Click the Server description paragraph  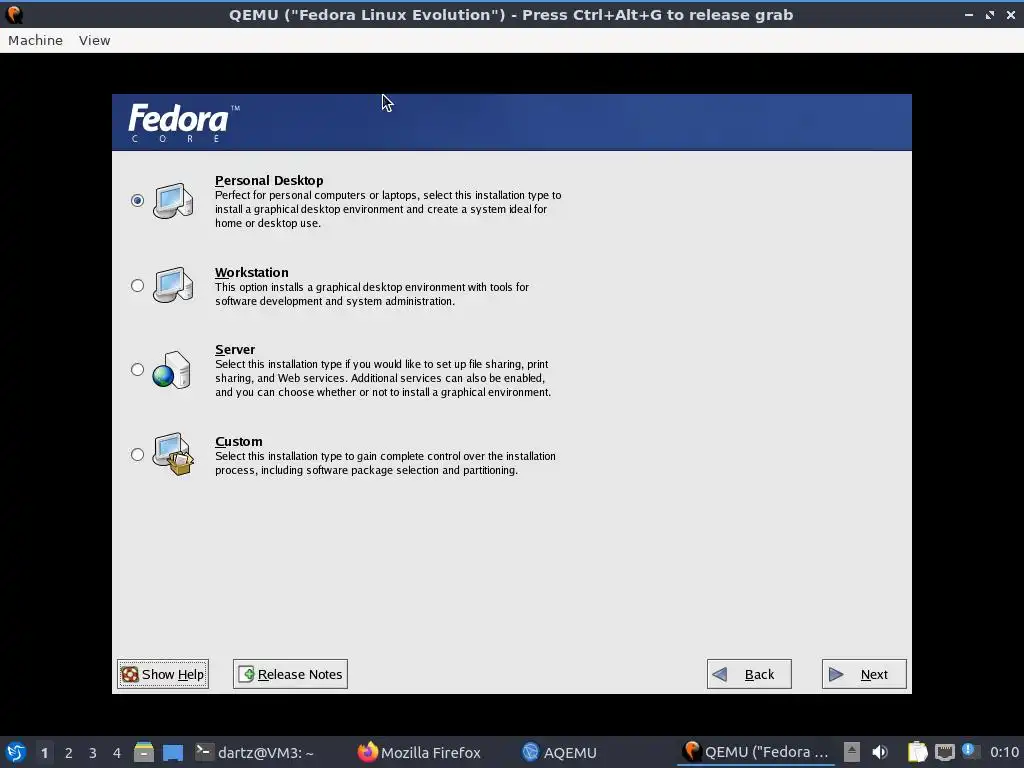click(383, 378)
